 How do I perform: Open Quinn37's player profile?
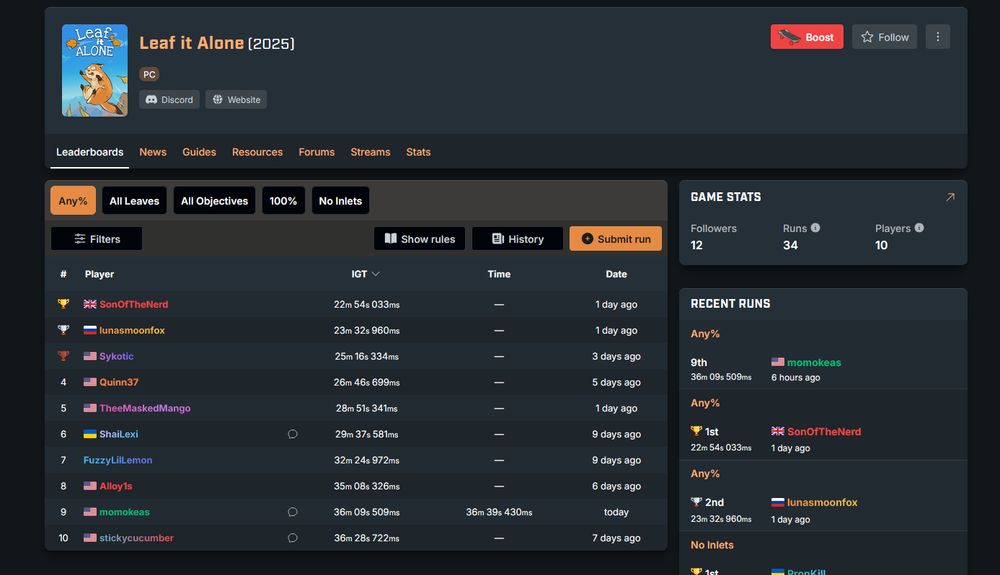119,382
